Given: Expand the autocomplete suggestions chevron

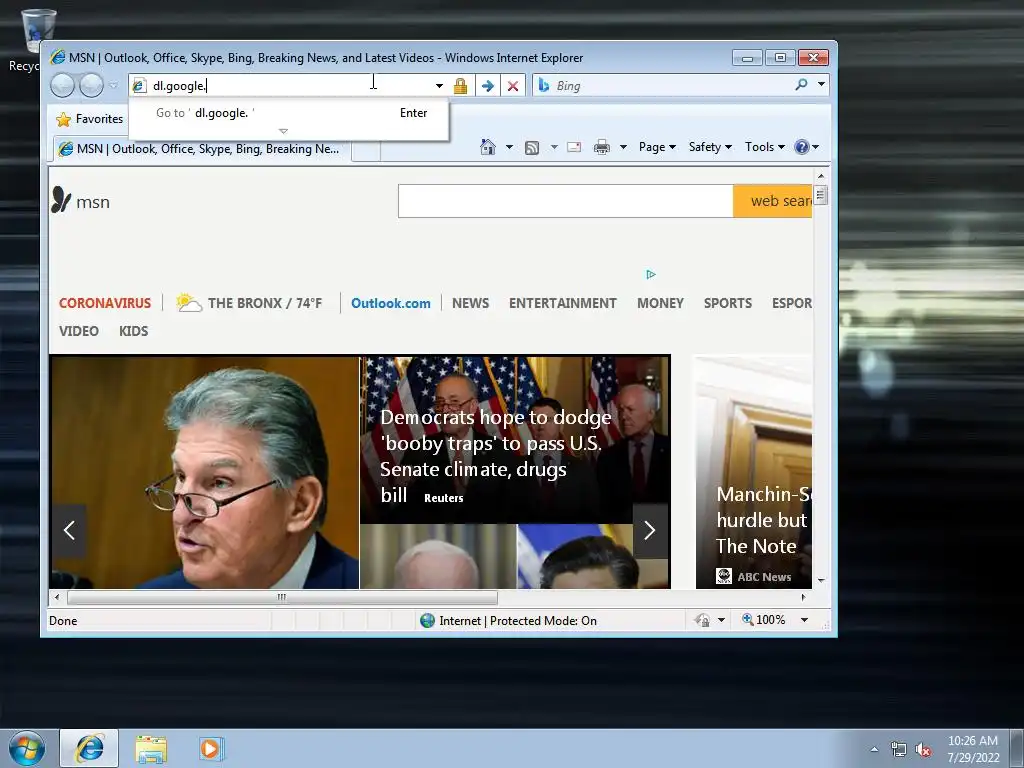Looking at the screenshot, I should (283, 131).
